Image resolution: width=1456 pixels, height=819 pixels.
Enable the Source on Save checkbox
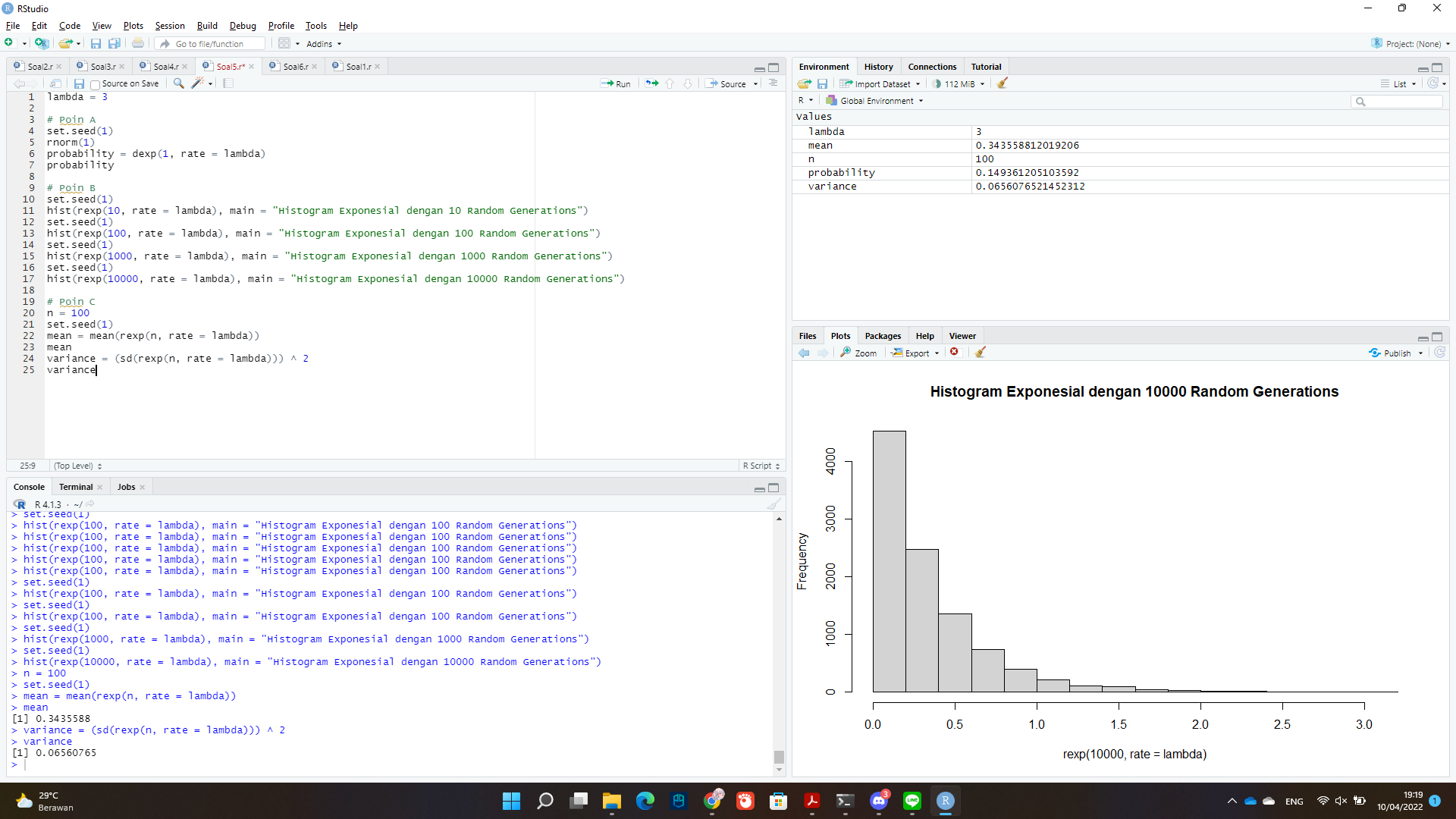tap(94, 83)
